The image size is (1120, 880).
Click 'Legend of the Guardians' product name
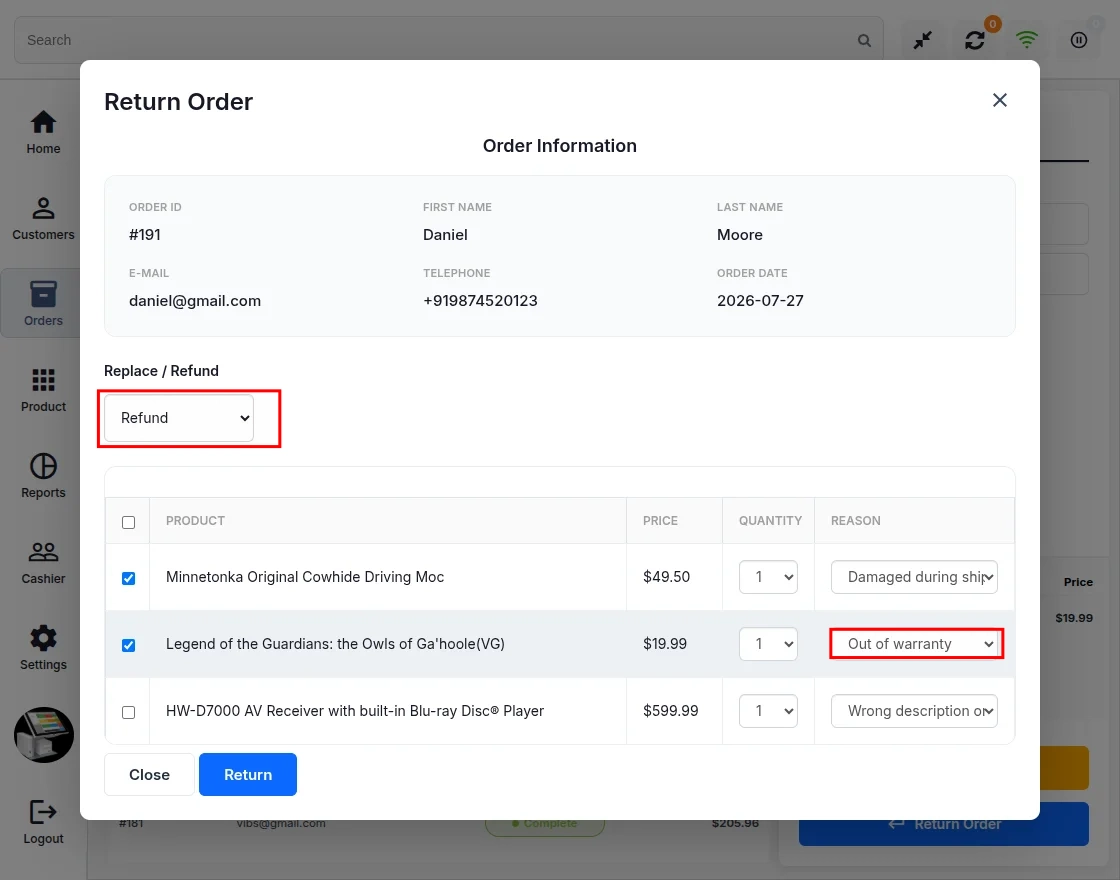pyautogui.click(x=335, y=644)
